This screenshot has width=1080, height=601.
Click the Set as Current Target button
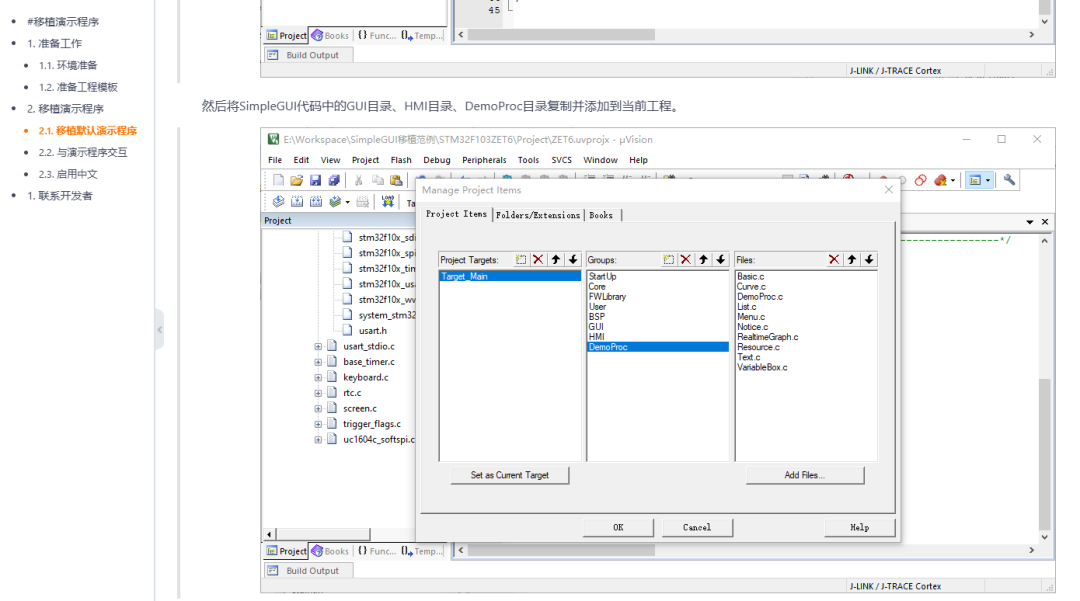(509, 474)
